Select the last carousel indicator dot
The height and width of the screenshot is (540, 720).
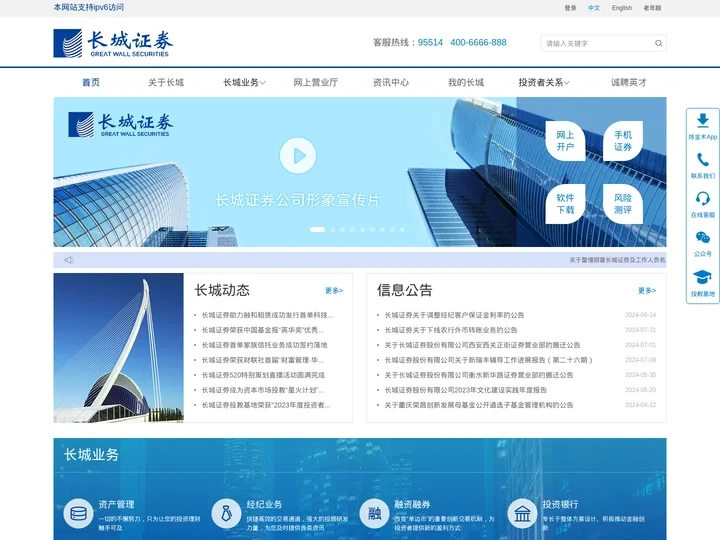tap(402, 230)
